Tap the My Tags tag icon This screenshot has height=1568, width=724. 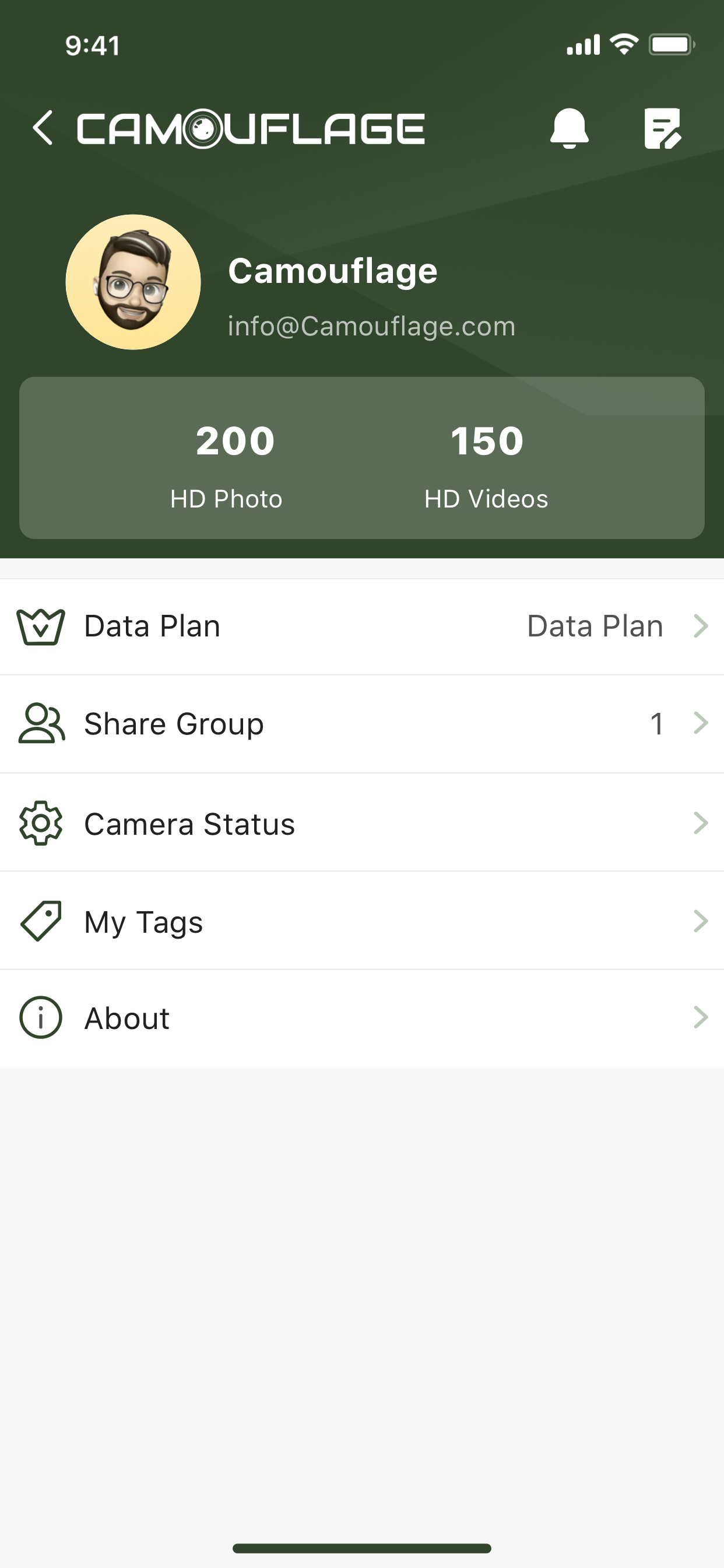pos(41,921)
